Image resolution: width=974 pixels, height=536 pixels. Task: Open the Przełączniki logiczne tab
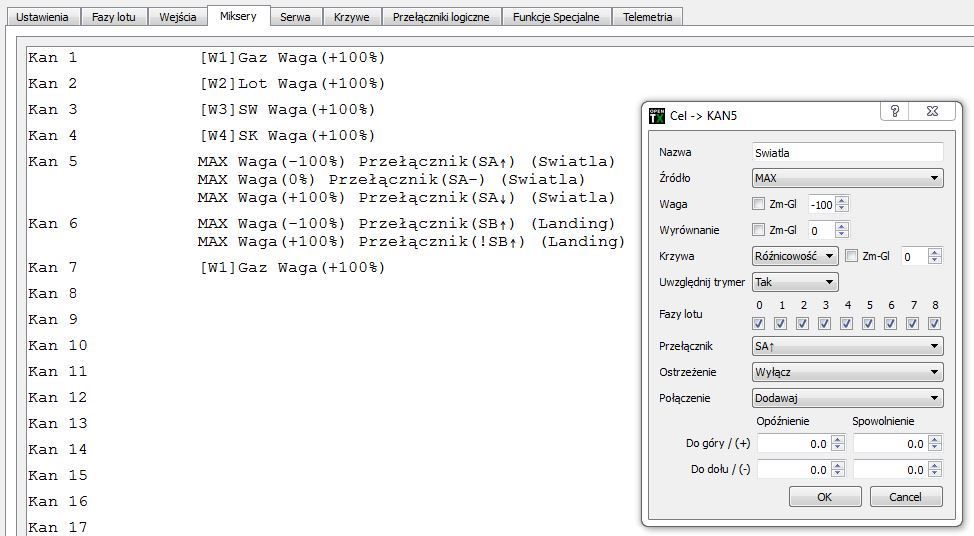(x=441, y=17)
